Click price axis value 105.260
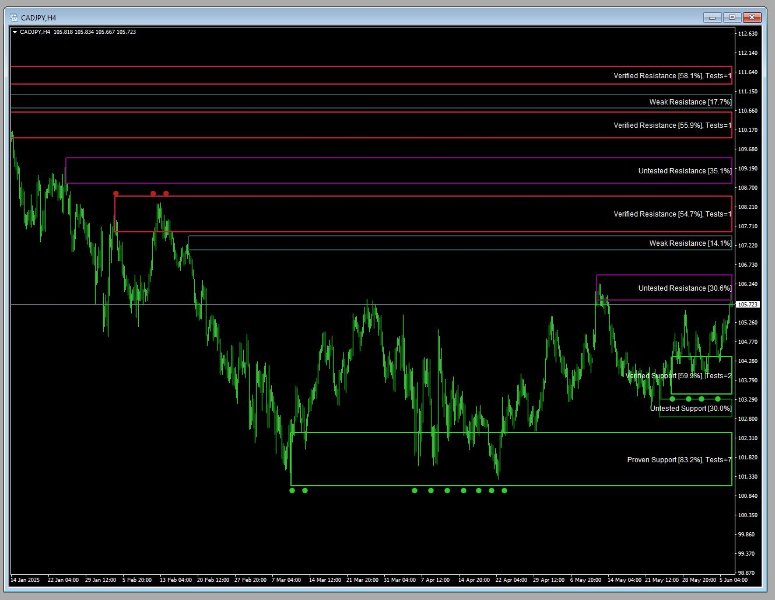Viewport: 775px width, 600px height. (x=747, y=323)
